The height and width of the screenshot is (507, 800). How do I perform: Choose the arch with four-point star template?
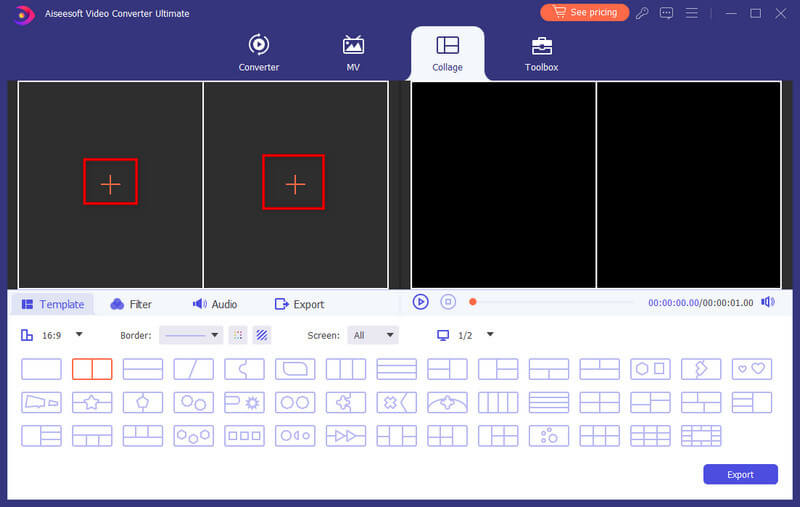(447, 402)
